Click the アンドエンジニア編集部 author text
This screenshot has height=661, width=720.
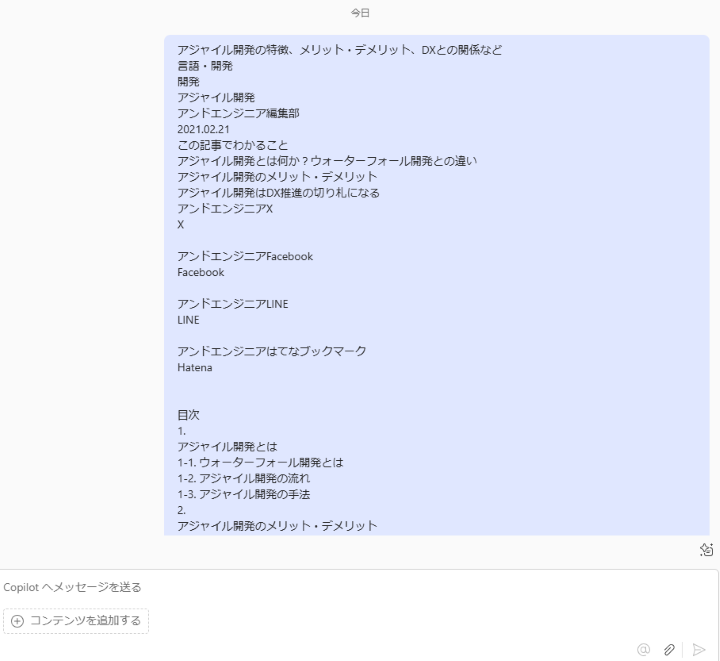[238, 113]
